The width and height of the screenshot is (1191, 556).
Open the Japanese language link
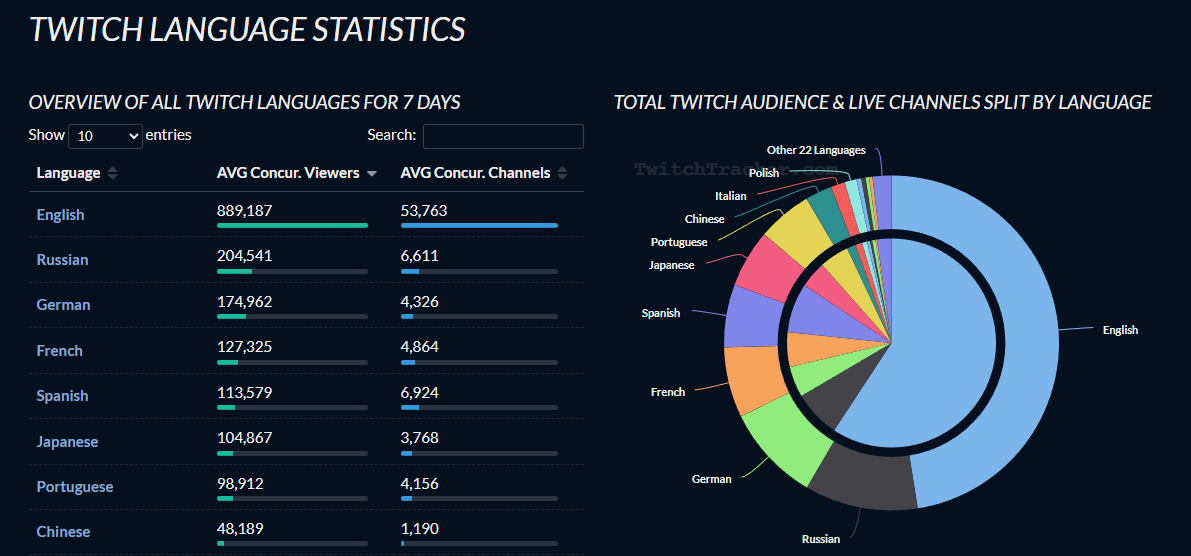[x=67, y=441]
